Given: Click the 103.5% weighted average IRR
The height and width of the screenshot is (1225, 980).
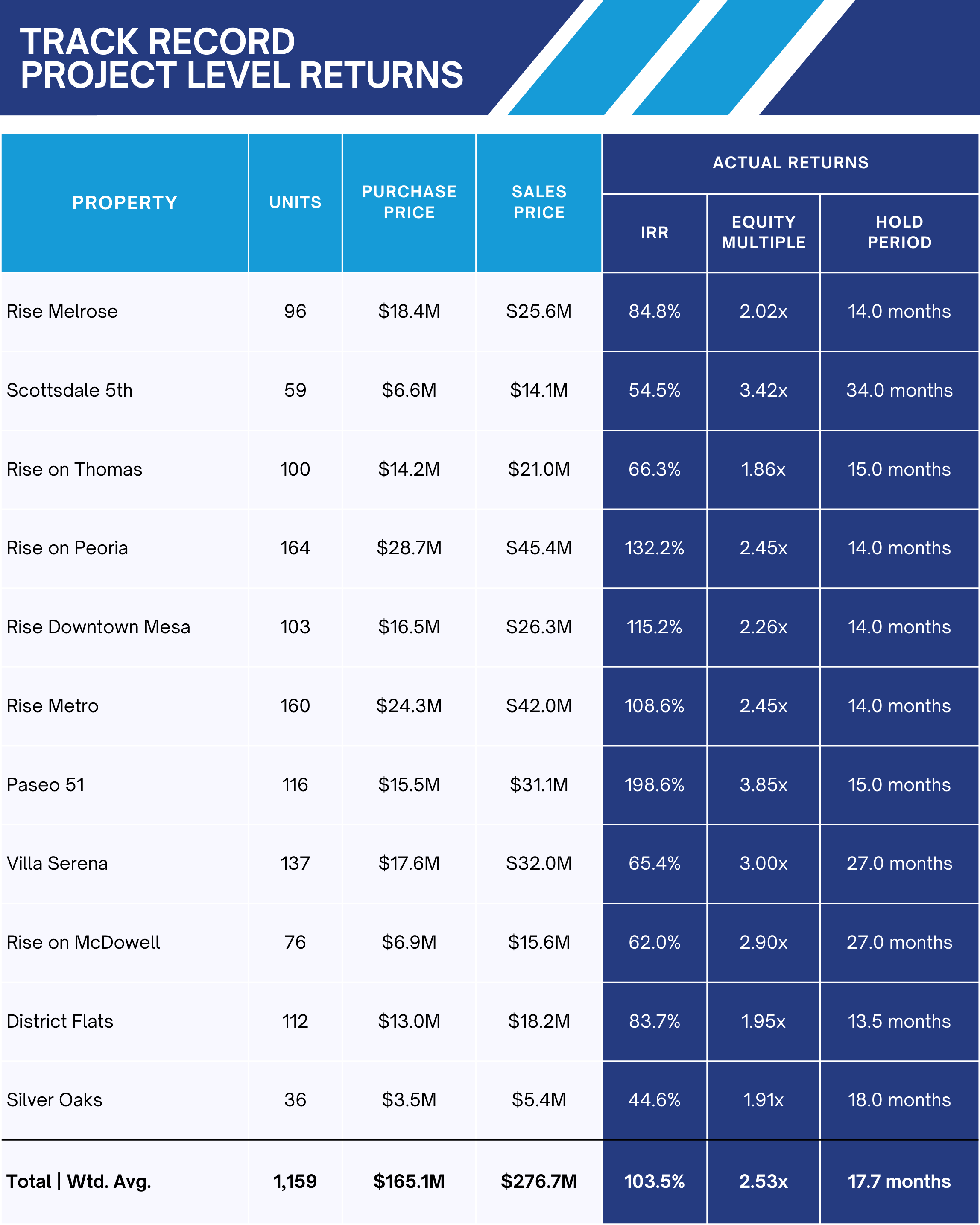Looking at the screenshot, I should tap(655, 1182).
